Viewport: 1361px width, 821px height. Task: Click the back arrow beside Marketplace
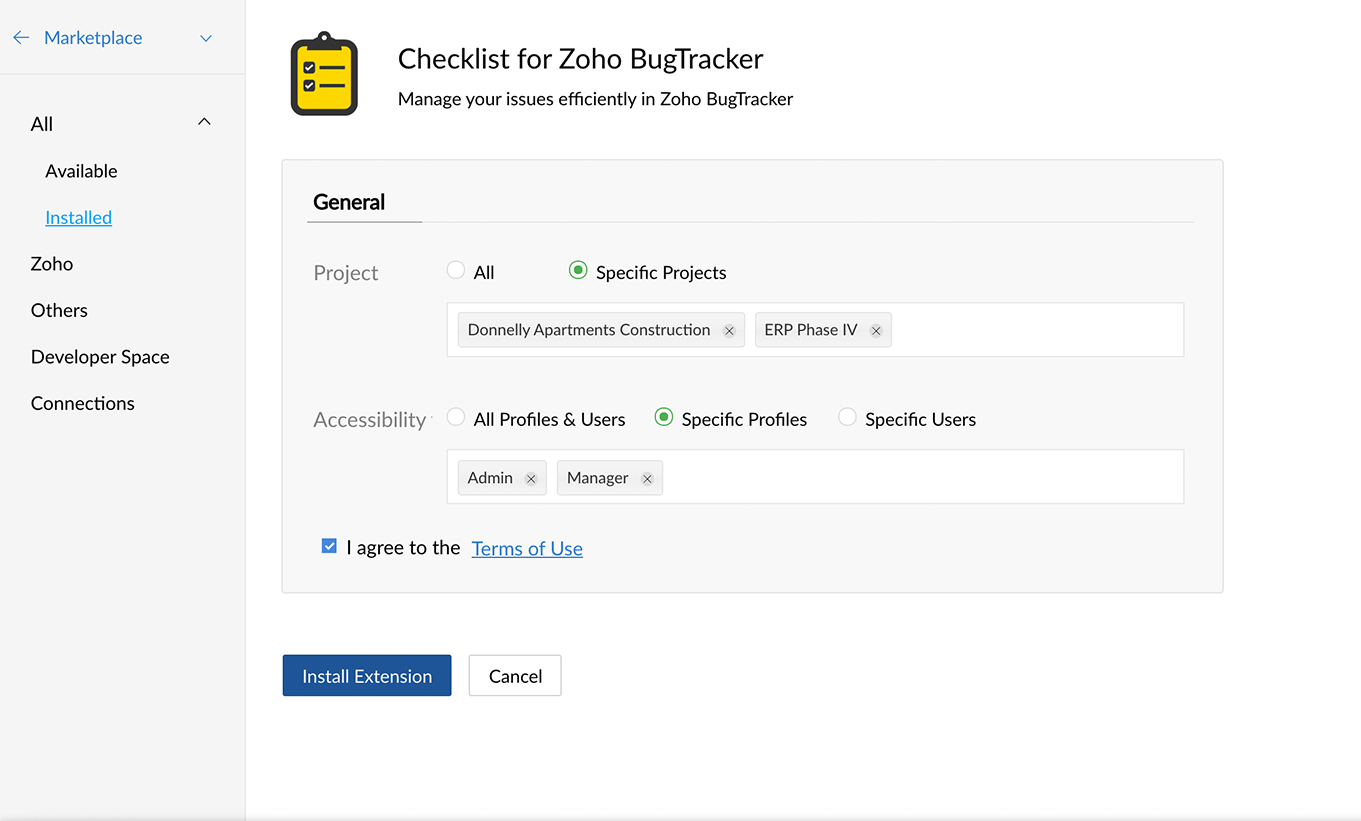pos(21,38)
